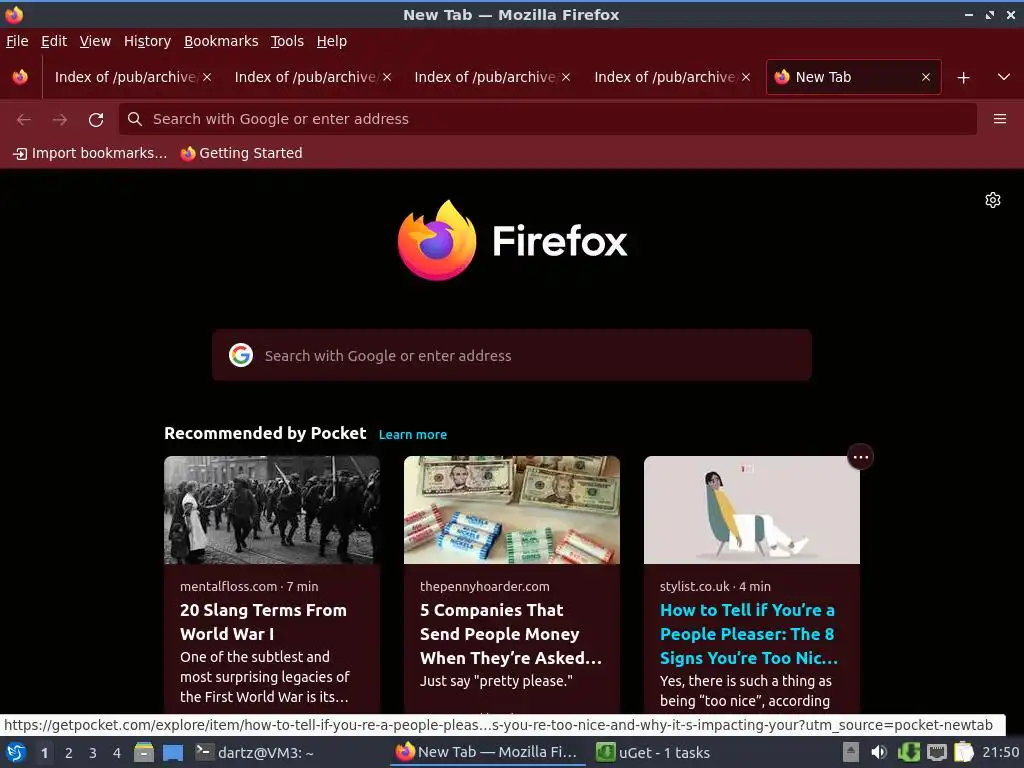This screenshot has width=1024, height=768.
Task: Open the Help menu
Action: coord(332,41)
